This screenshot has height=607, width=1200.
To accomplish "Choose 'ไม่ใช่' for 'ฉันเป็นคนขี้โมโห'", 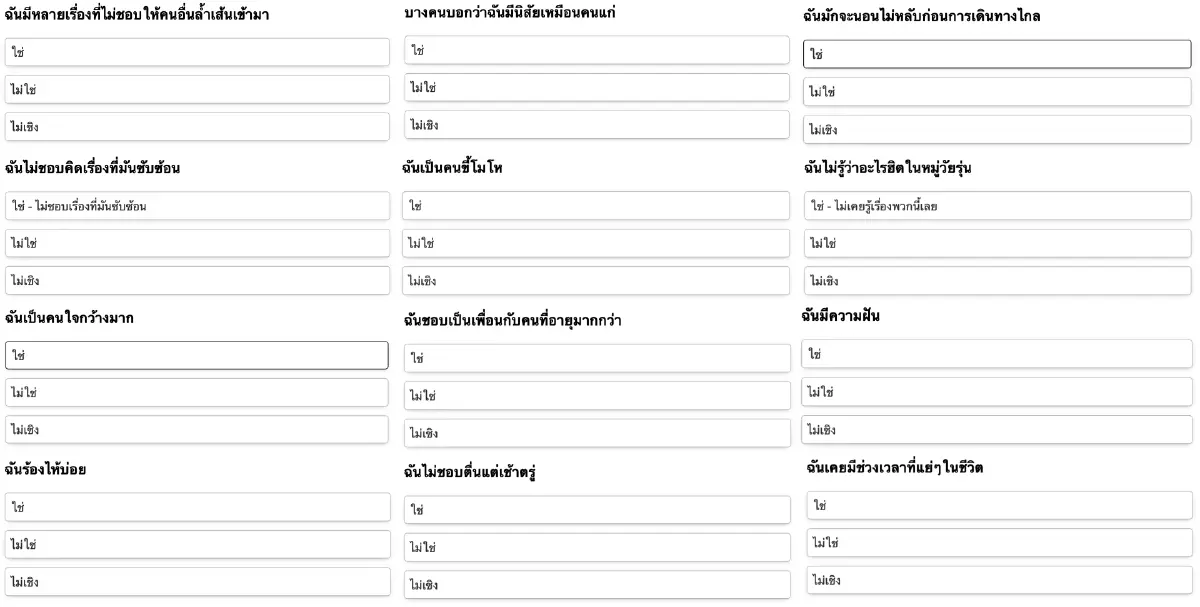I will (x=596, y=243).
